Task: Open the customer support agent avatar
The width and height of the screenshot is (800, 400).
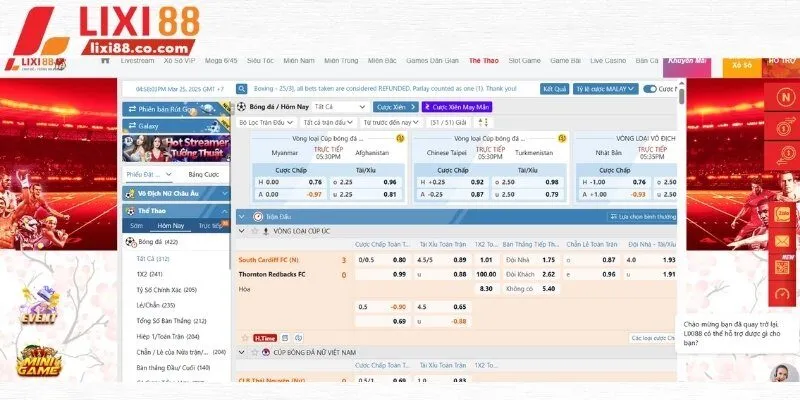Action: 778,371
